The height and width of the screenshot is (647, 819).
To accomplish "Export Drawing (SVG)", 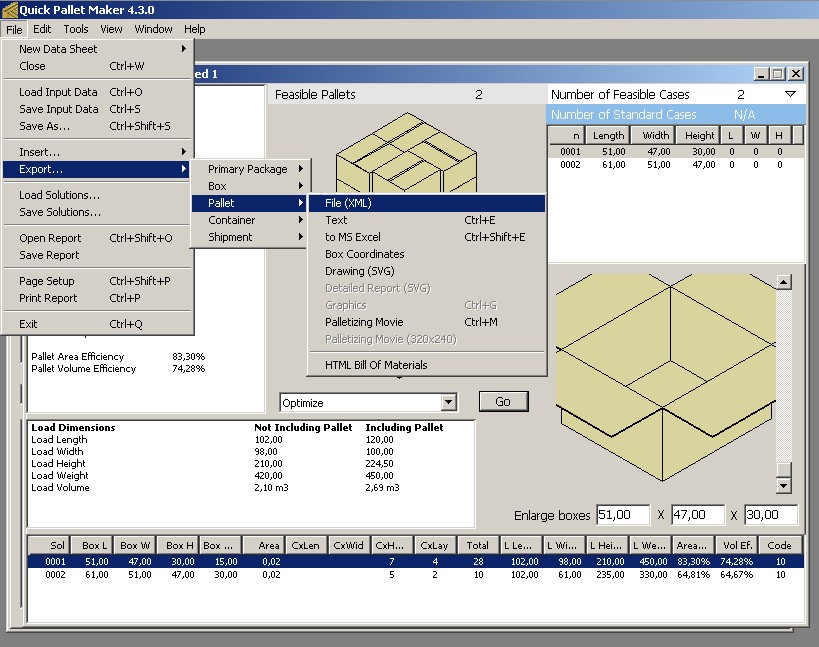I will pos(427,271).
